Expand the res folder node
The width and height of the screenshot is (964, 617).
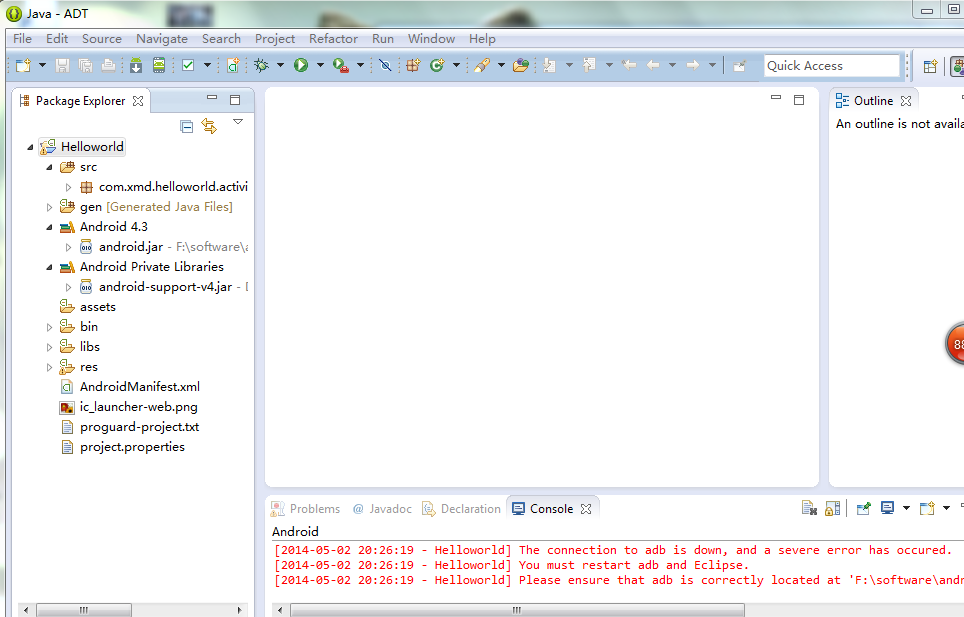click(x=49, y=367)
